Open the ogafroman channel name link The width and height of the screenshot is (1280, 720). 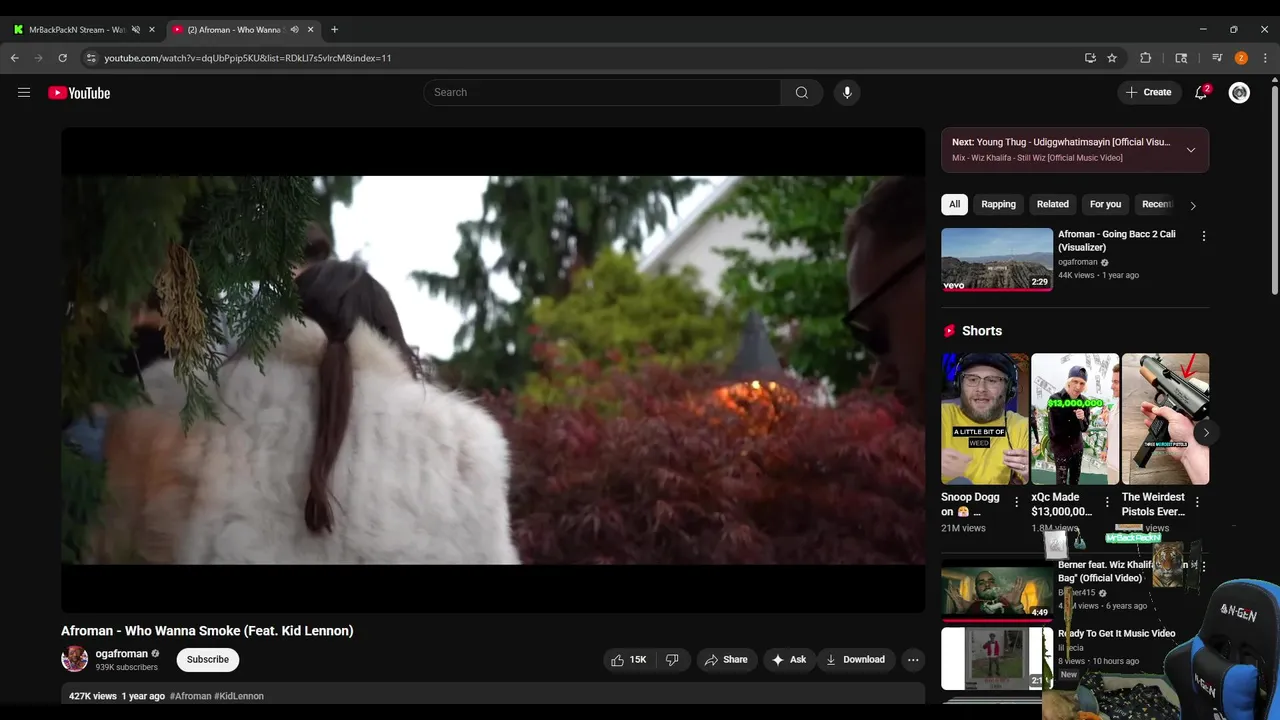coord(121,654)
